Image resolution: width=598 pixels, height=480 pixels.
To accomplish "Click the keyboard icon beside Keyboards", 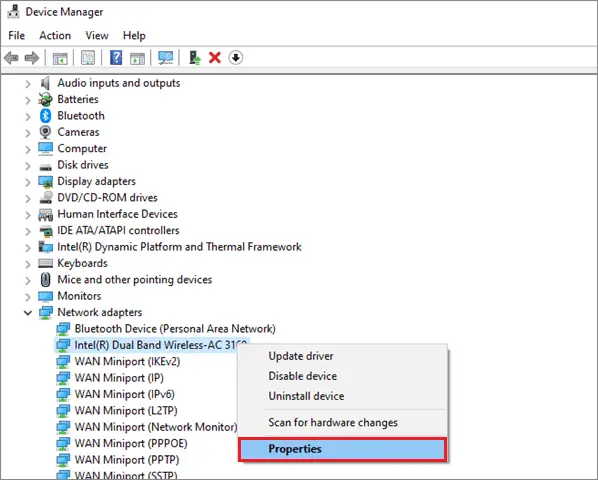I will (x=45, y=263).
